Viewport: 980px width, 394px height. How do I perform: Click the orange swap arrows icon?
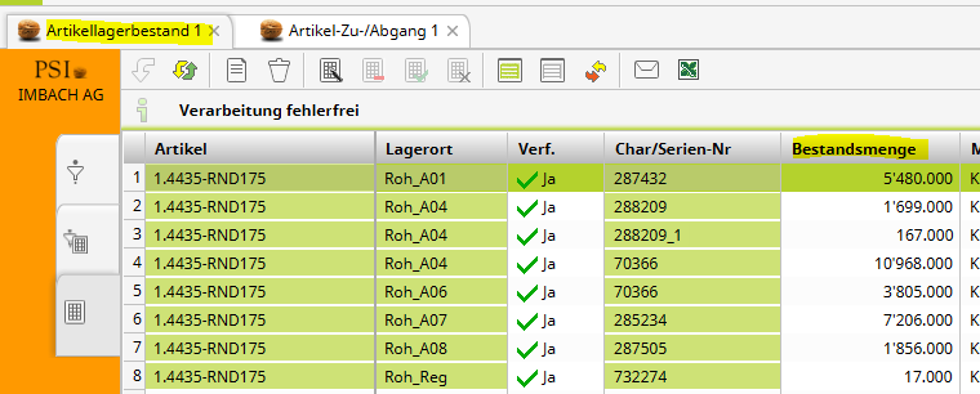(x=596, y=70)
